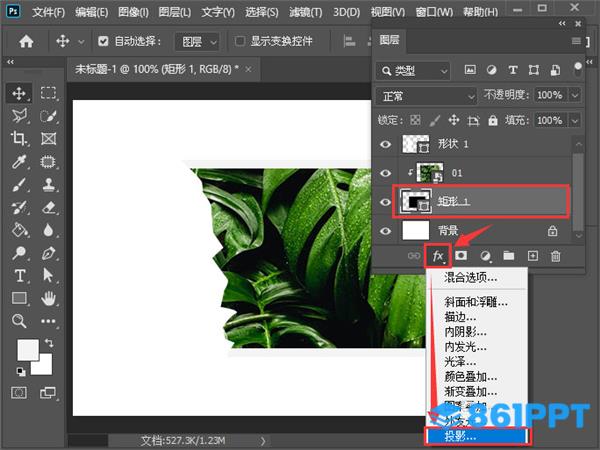Image resolution: width=600 pixels, height=450 pixels.
Task: Choose 斜面和浮雕... from the fx menu
Action: pos(476,302)
